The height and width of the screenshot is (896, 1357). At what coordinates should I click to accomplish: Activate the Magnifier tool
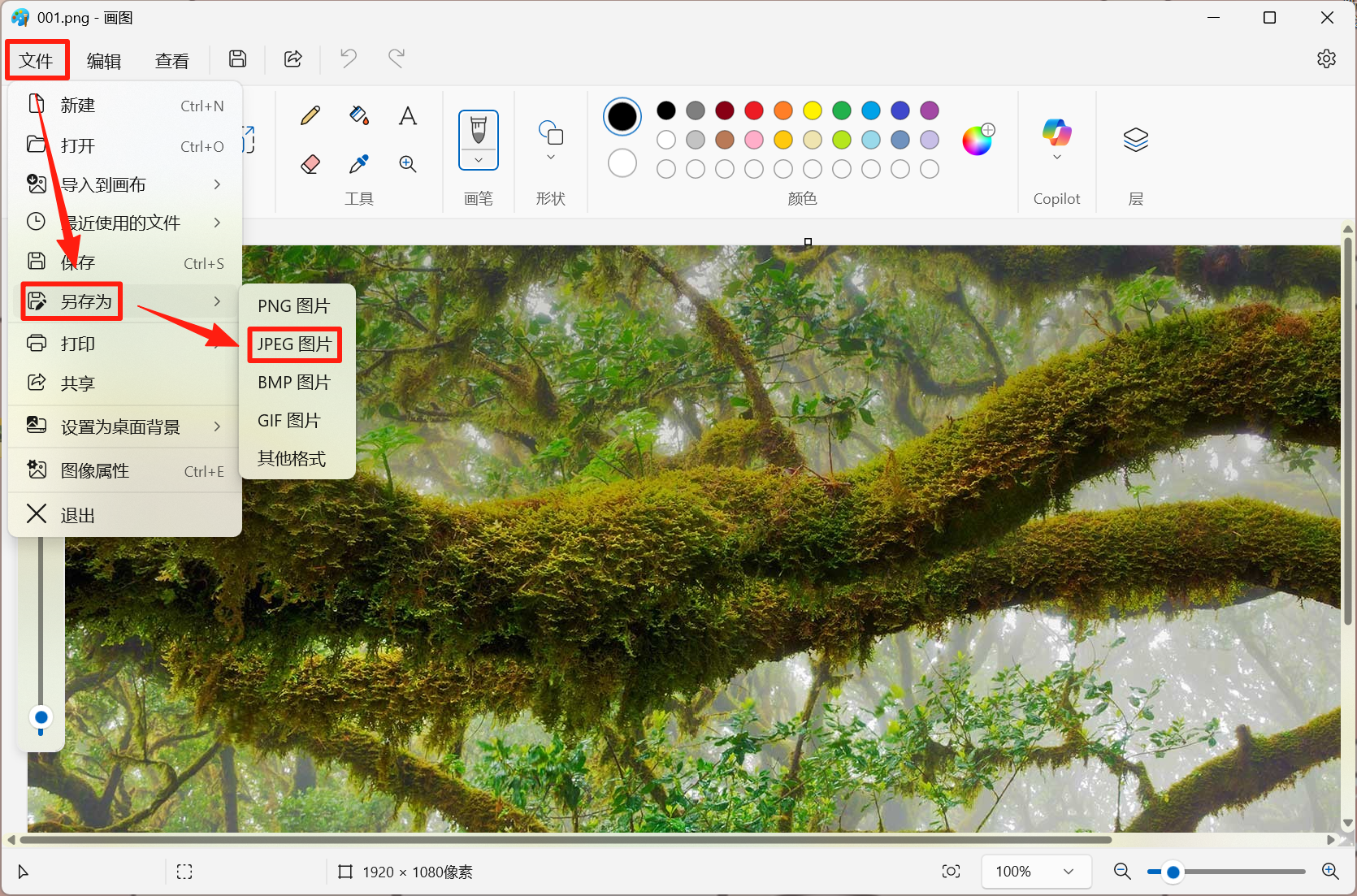click(x=408, y=164)
